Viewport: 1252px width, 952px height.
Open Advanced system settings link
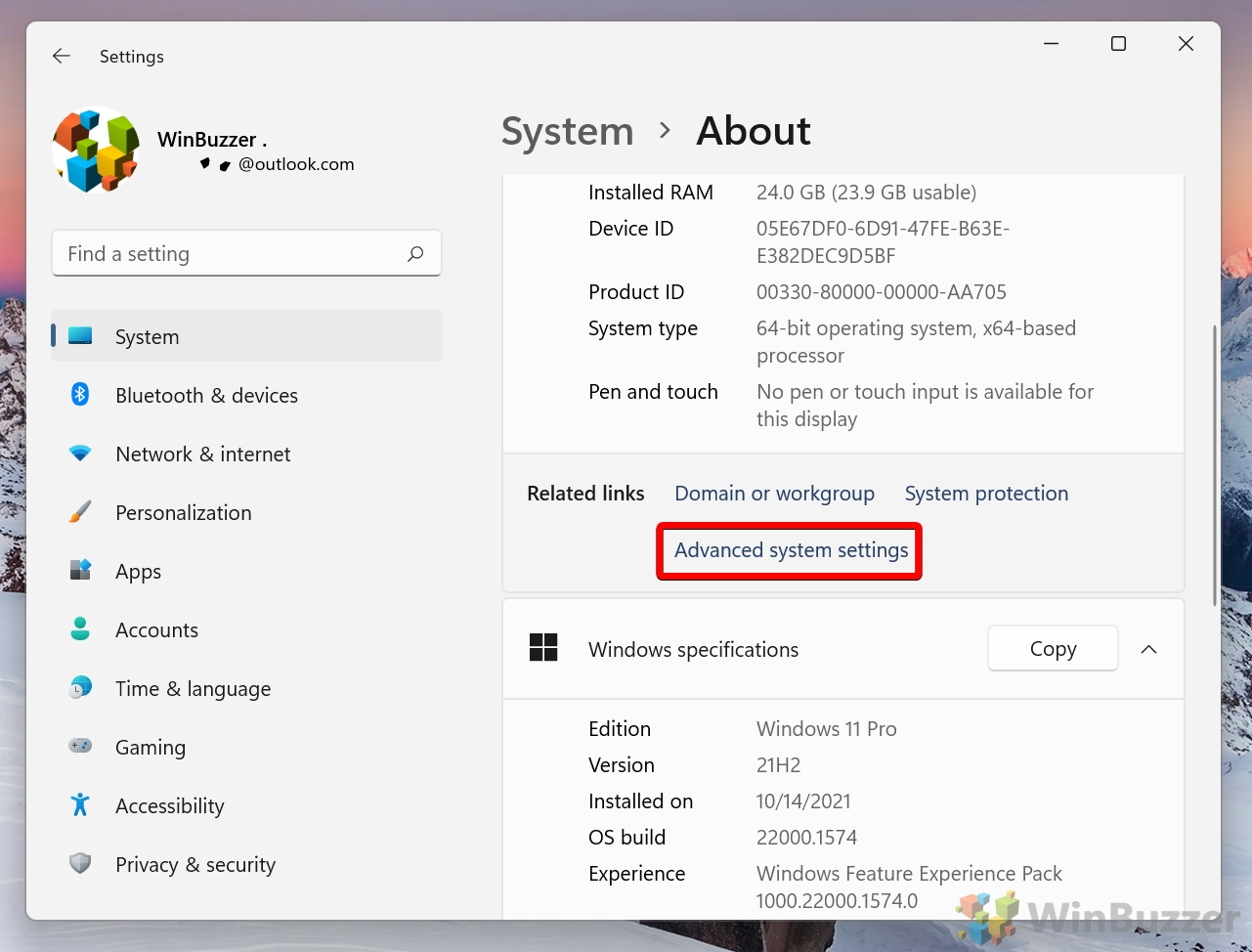coord(791,550)
